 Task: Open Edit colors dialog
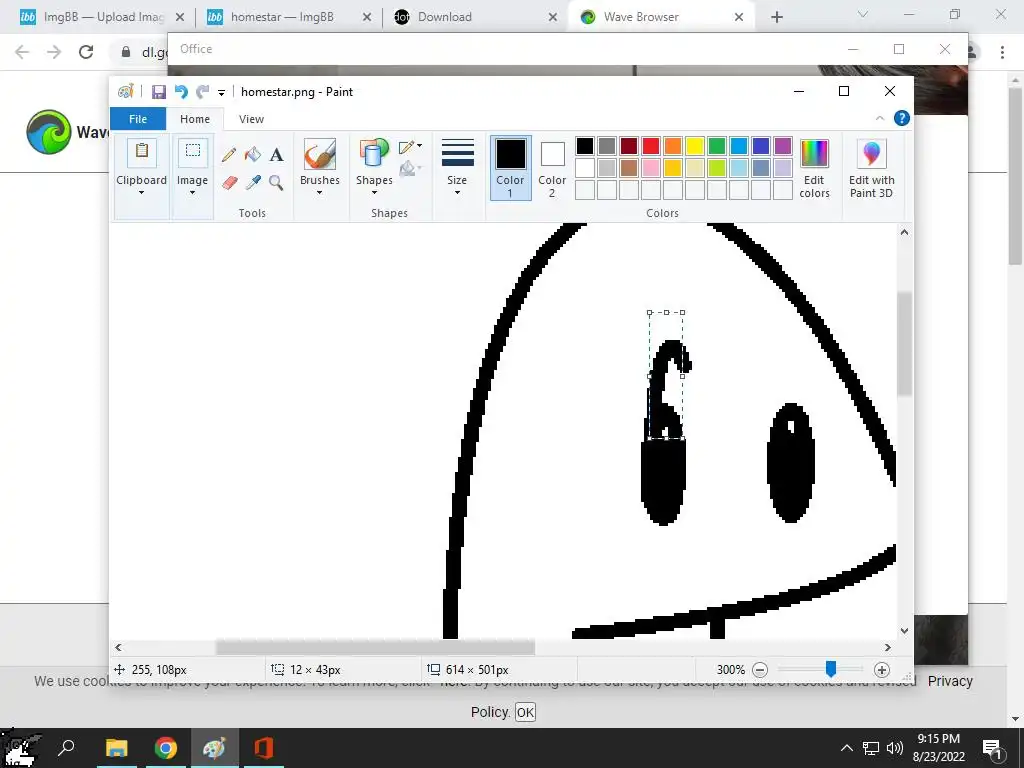(x=814, y=168)
